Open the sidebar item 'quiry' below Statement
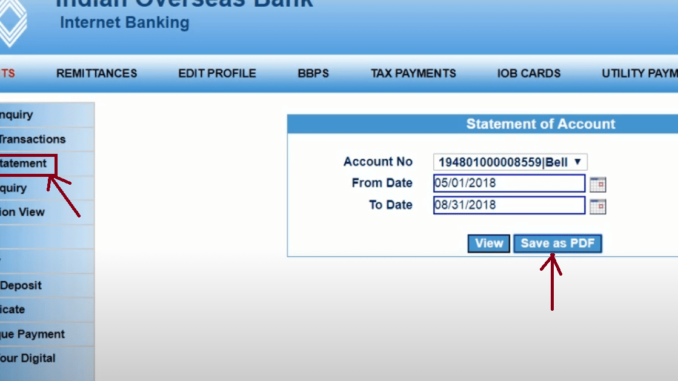Viewport: 678px width, 381px height. click(47, 188)
